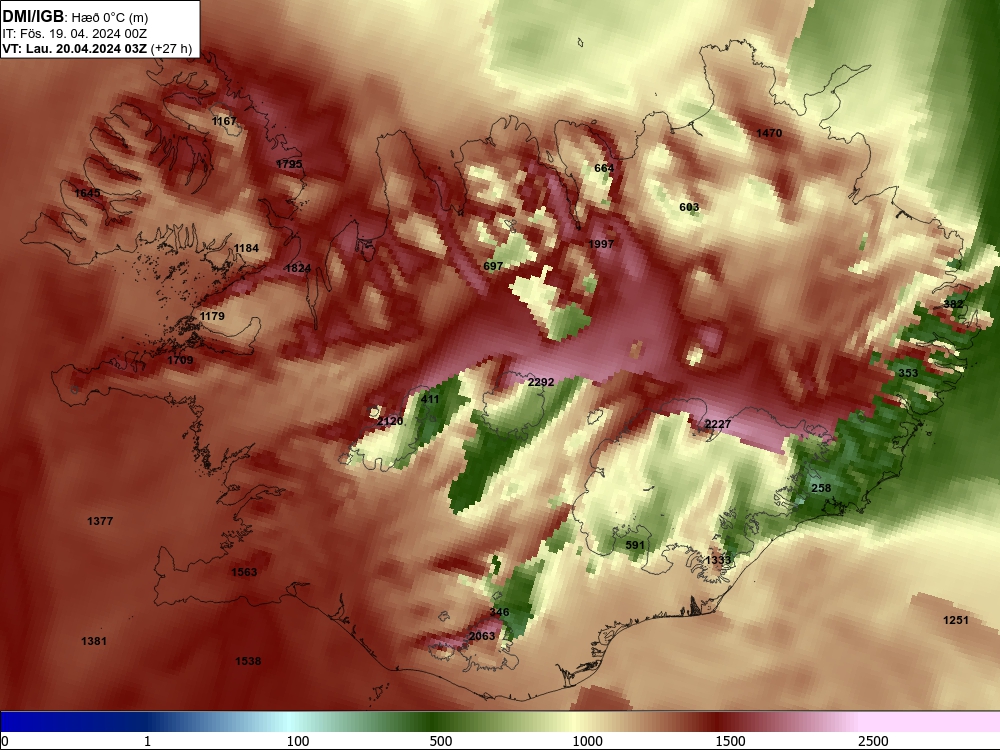1000x750 pixels.
Task: Click the 1645 value in the Westfjords
Action: [87, 193]
